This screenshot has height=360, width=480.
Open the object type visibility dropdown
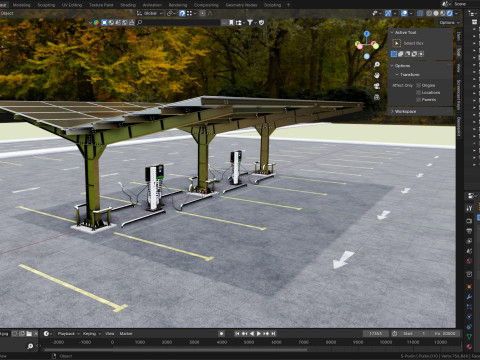377,13
